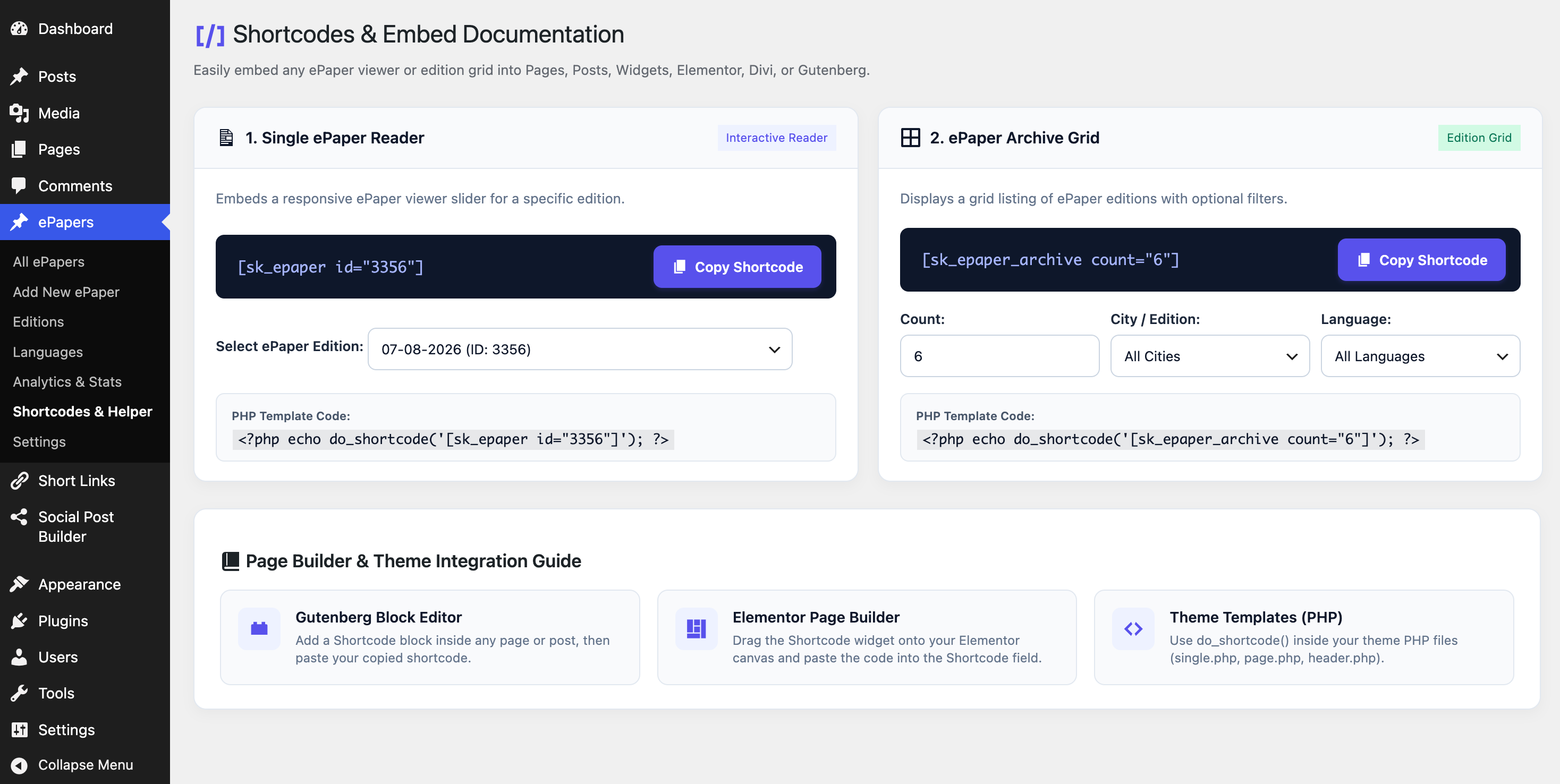1560x784 pixels.
Task: Click the sk_epaper PHP template code line
Action: tap(453, 439)
